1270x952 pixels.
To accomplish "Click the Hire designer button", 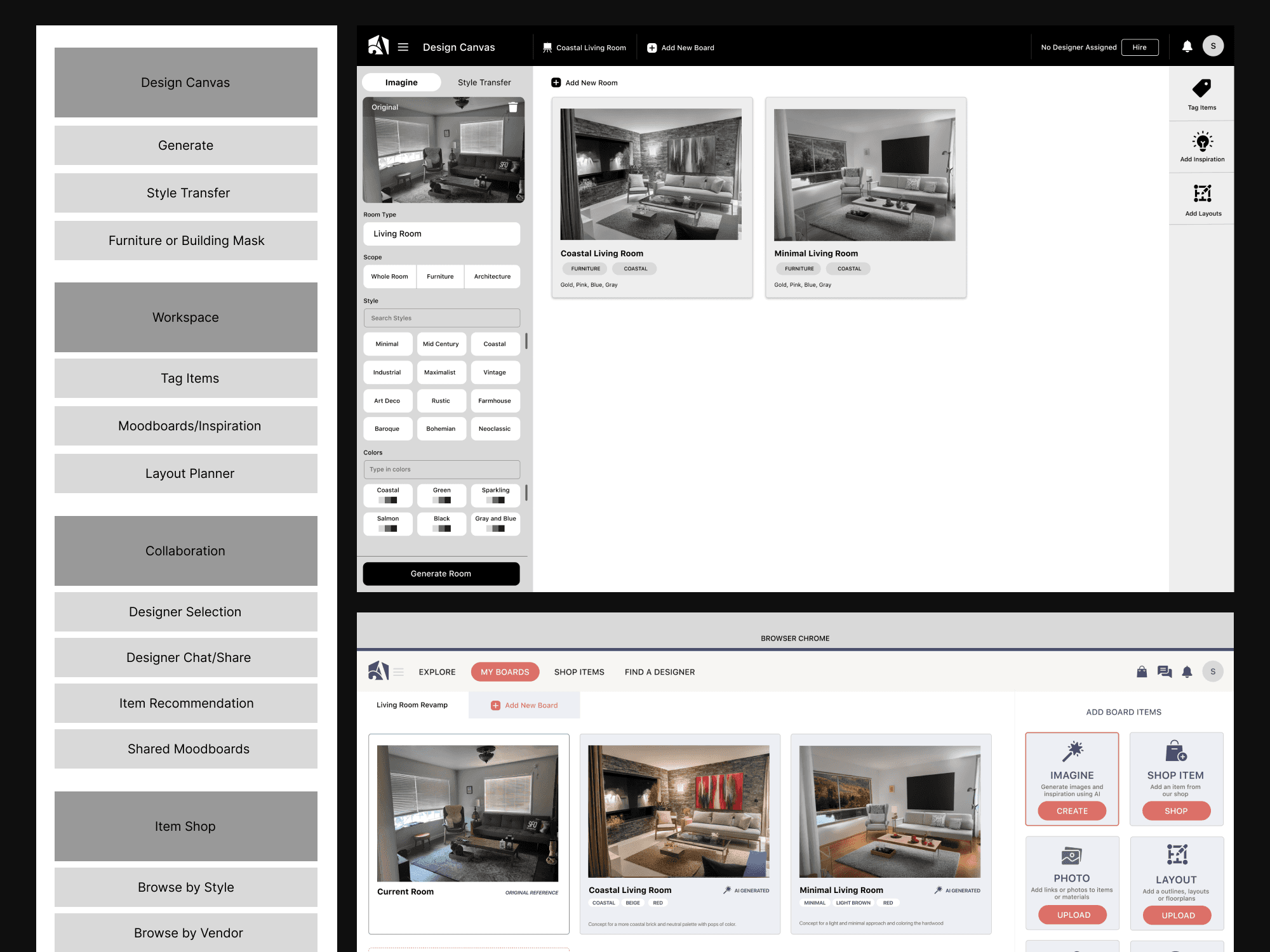I will (1139, 48).
